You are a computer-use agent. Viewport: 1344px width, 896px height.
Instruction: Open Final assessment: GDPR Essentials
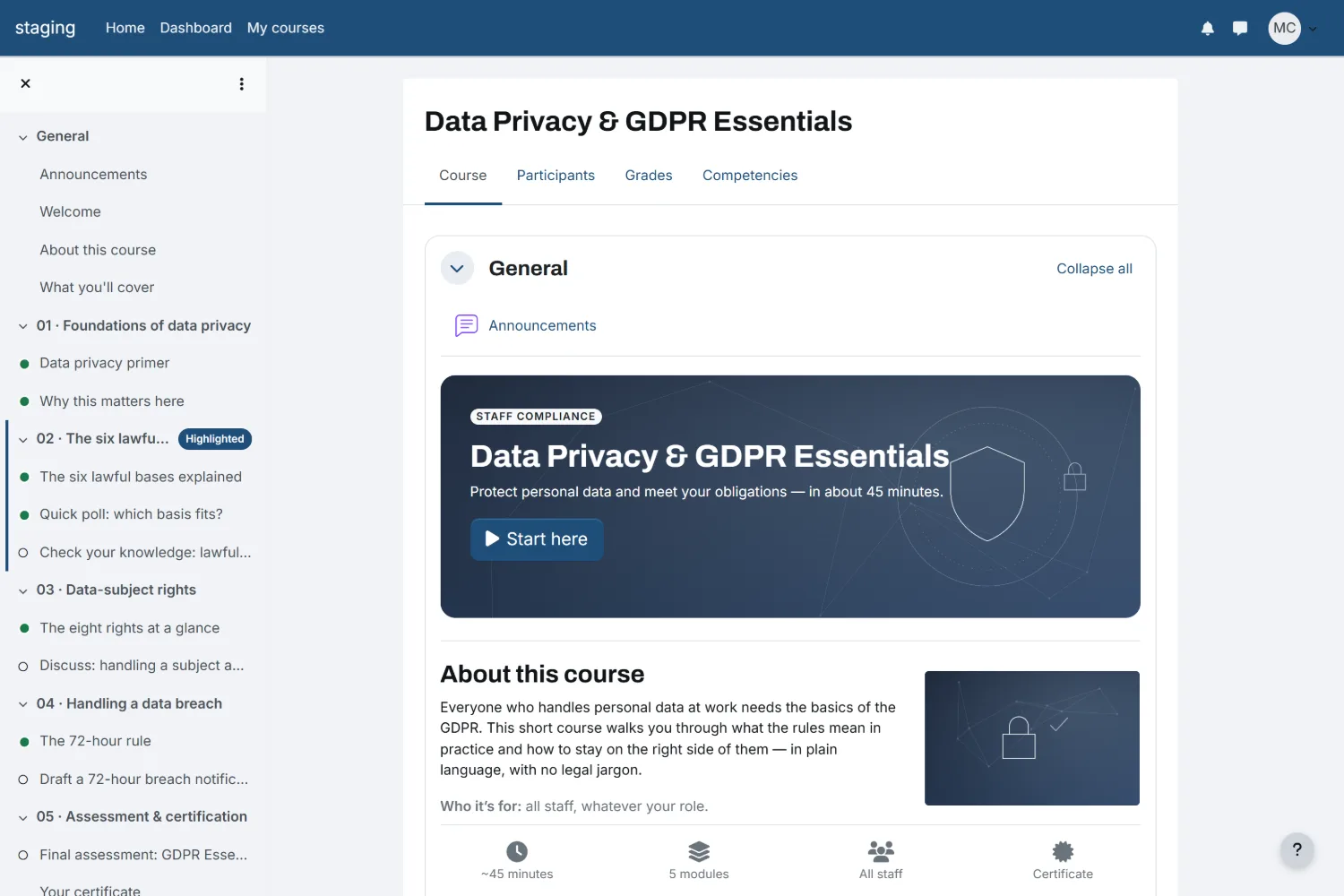(x=143, y=855)
